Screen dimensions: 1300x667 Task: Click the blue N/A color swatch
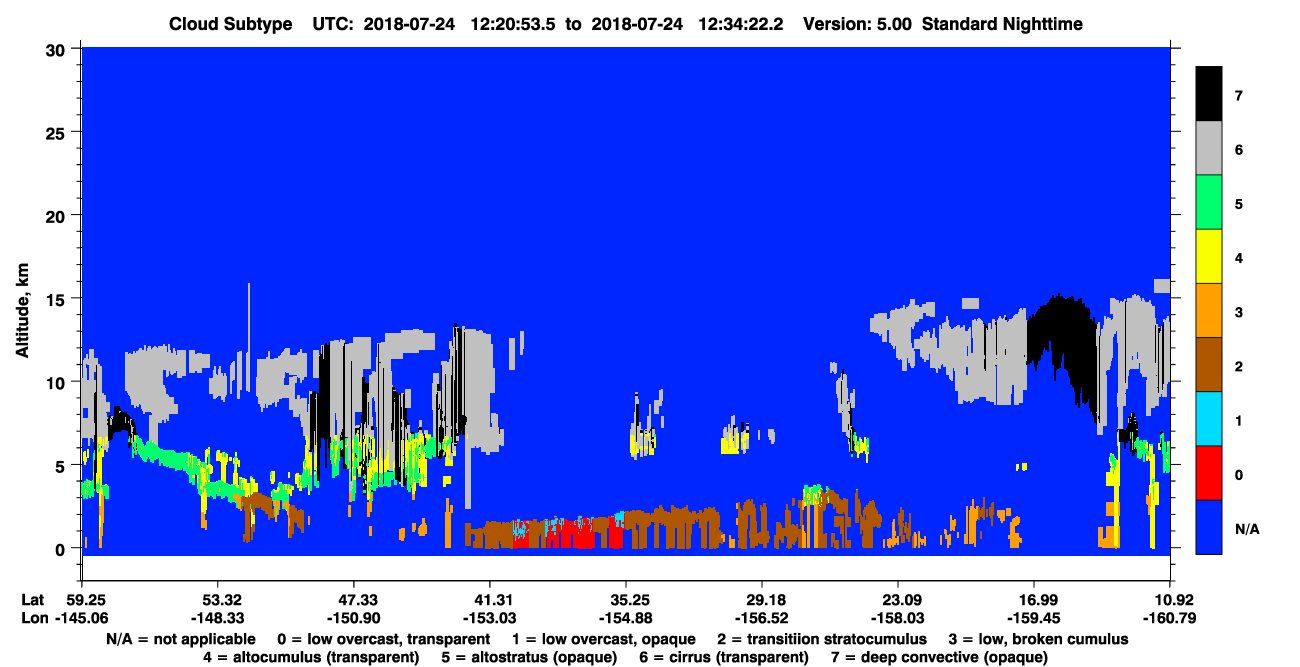(x=1209, y=526)
